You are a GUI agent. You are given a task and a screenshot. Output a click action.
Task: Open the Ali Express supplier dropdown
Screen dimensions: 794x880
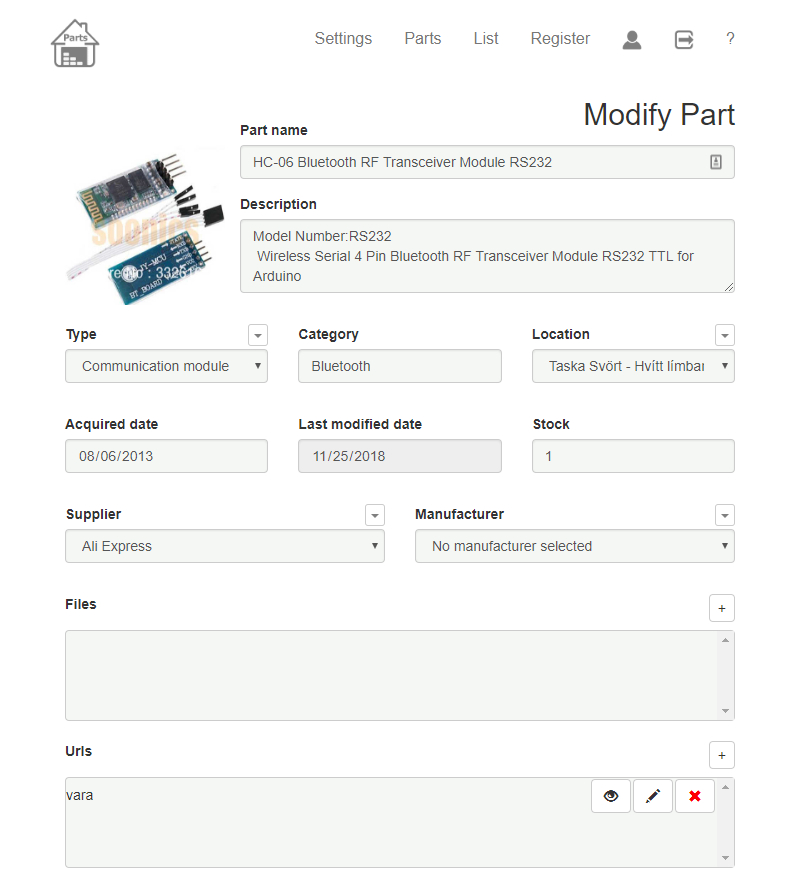[x=224, y=546]
